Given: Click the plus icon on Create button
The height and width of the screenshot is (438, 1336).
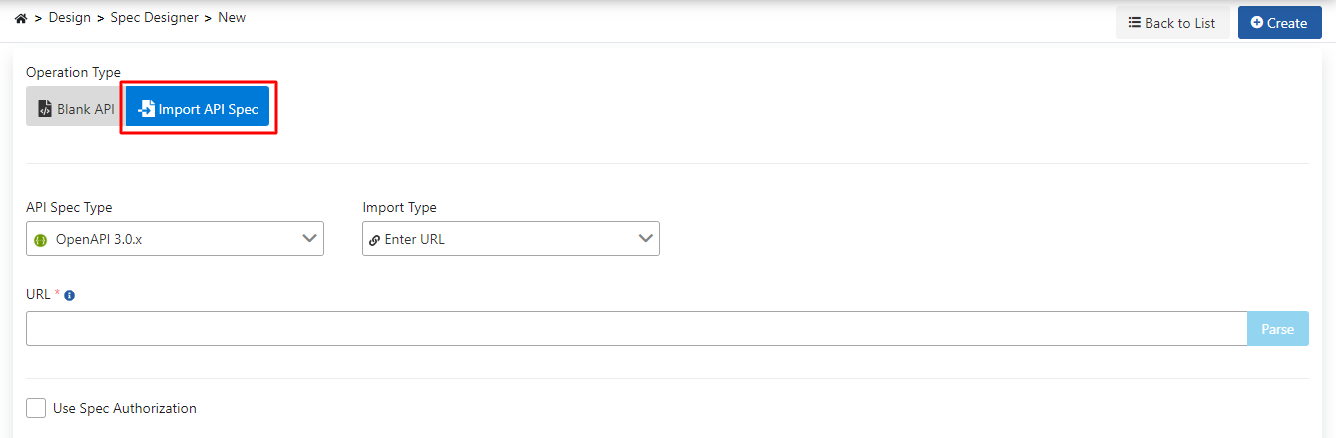Looking at the screenshot, I should (1257, 23).
